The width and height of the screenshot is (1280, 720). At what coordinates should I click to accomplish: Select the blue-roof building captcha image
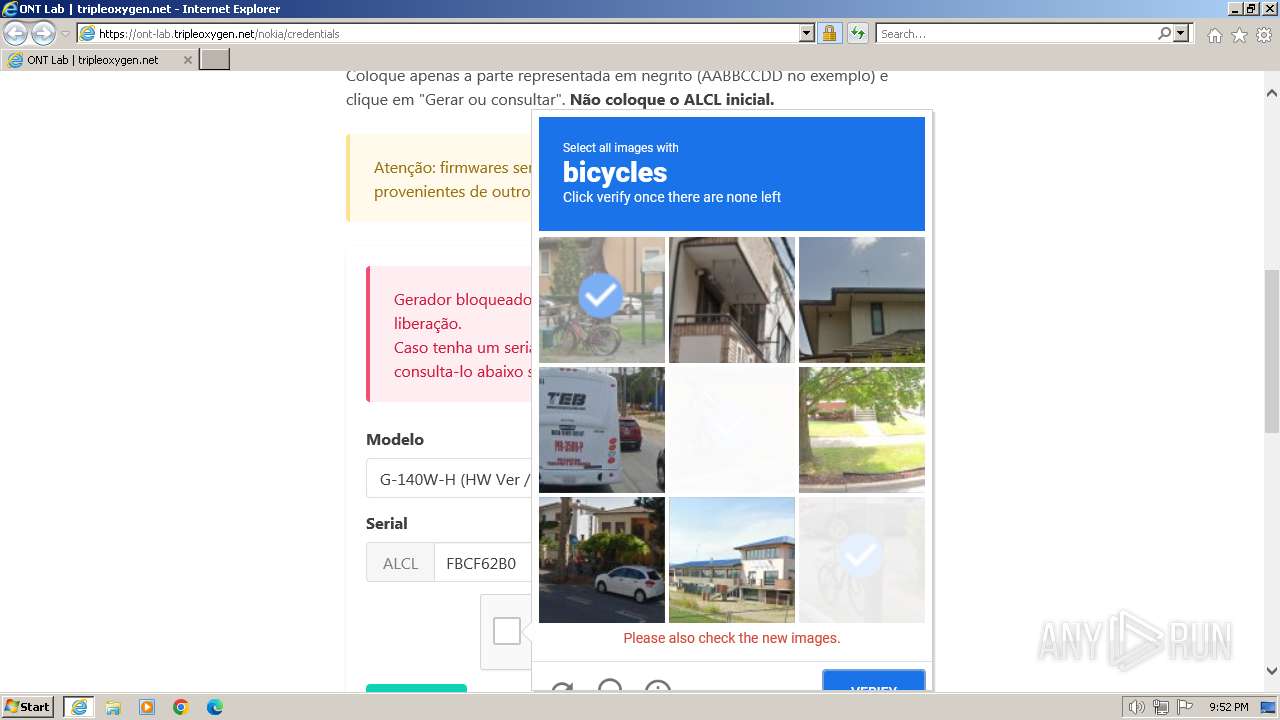pyautogui.click(x=732, y=560)
